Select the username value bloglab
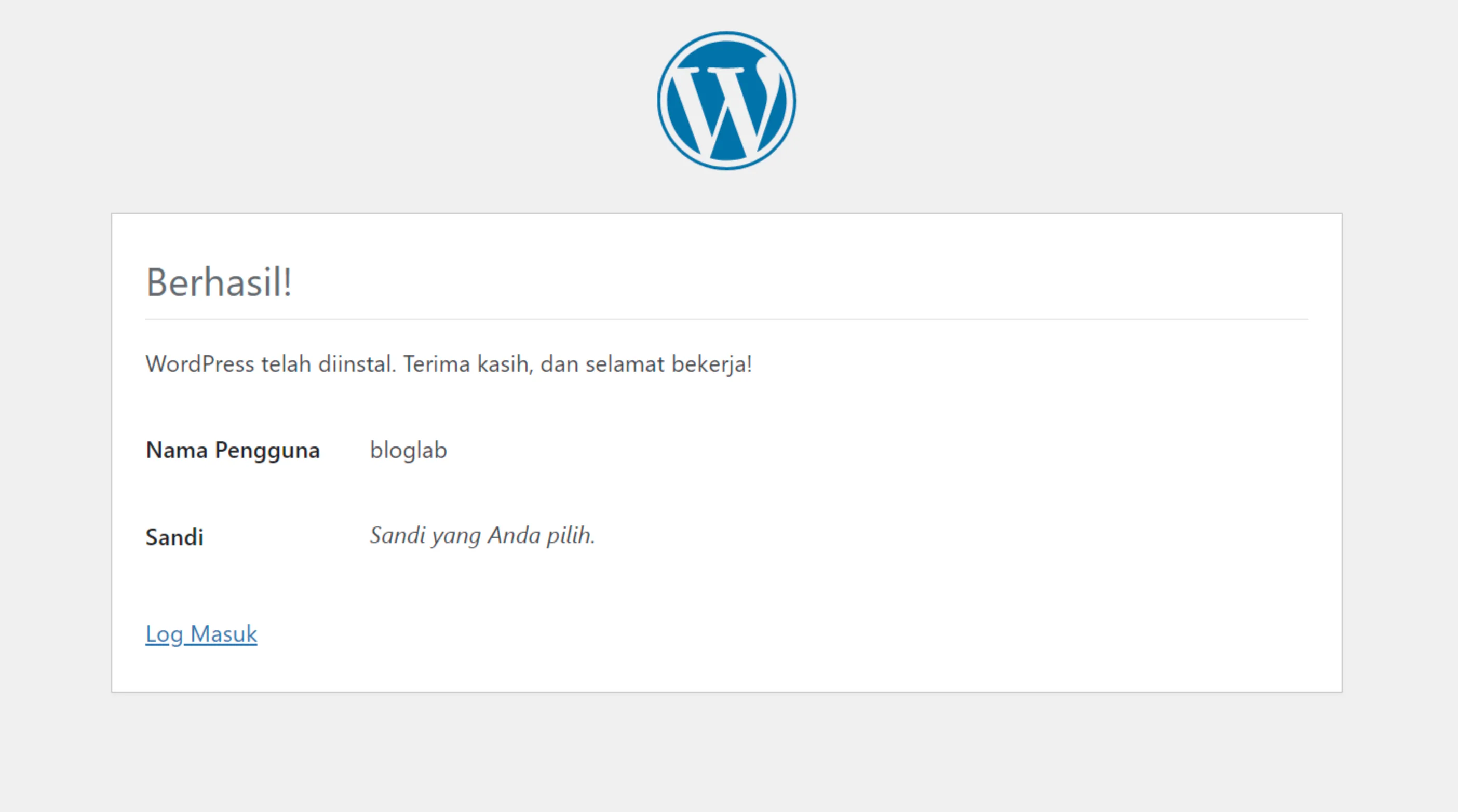 coord(408,451)
